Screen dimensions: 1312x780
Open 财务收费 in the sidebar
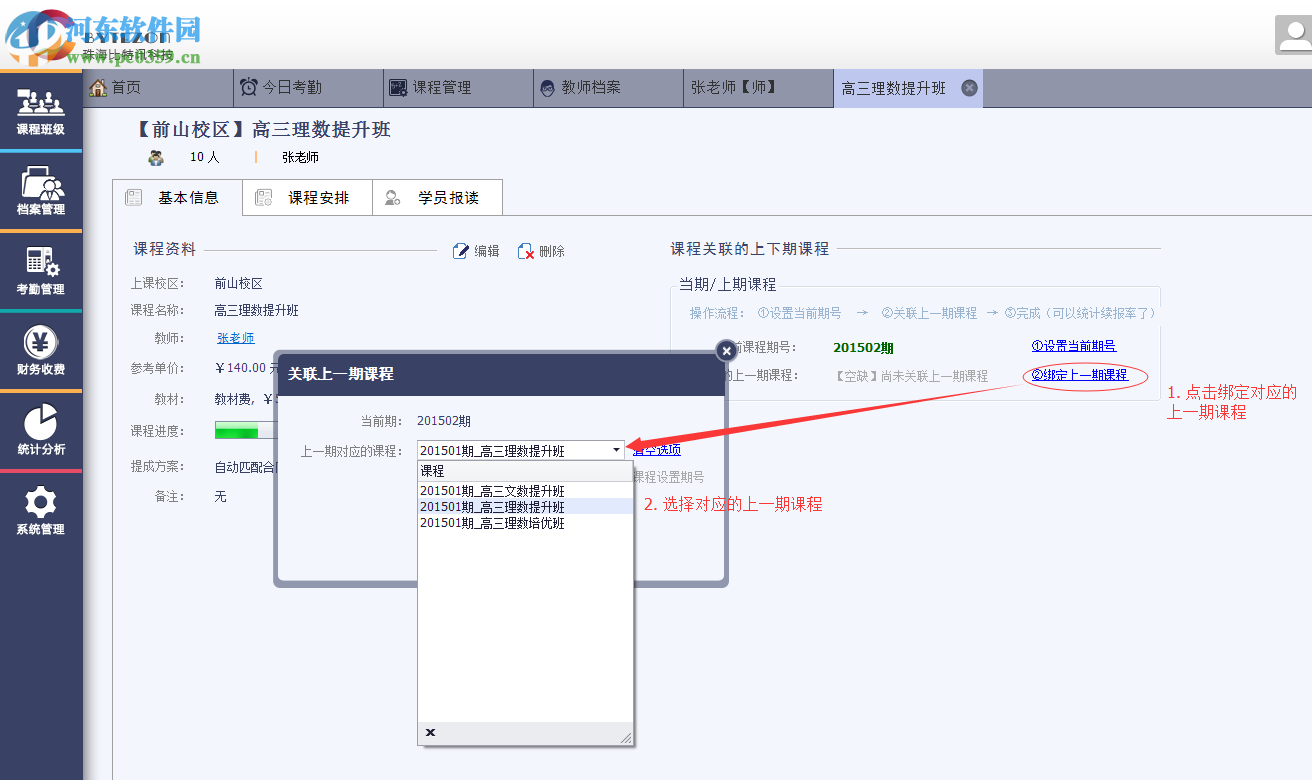[40, 351]
